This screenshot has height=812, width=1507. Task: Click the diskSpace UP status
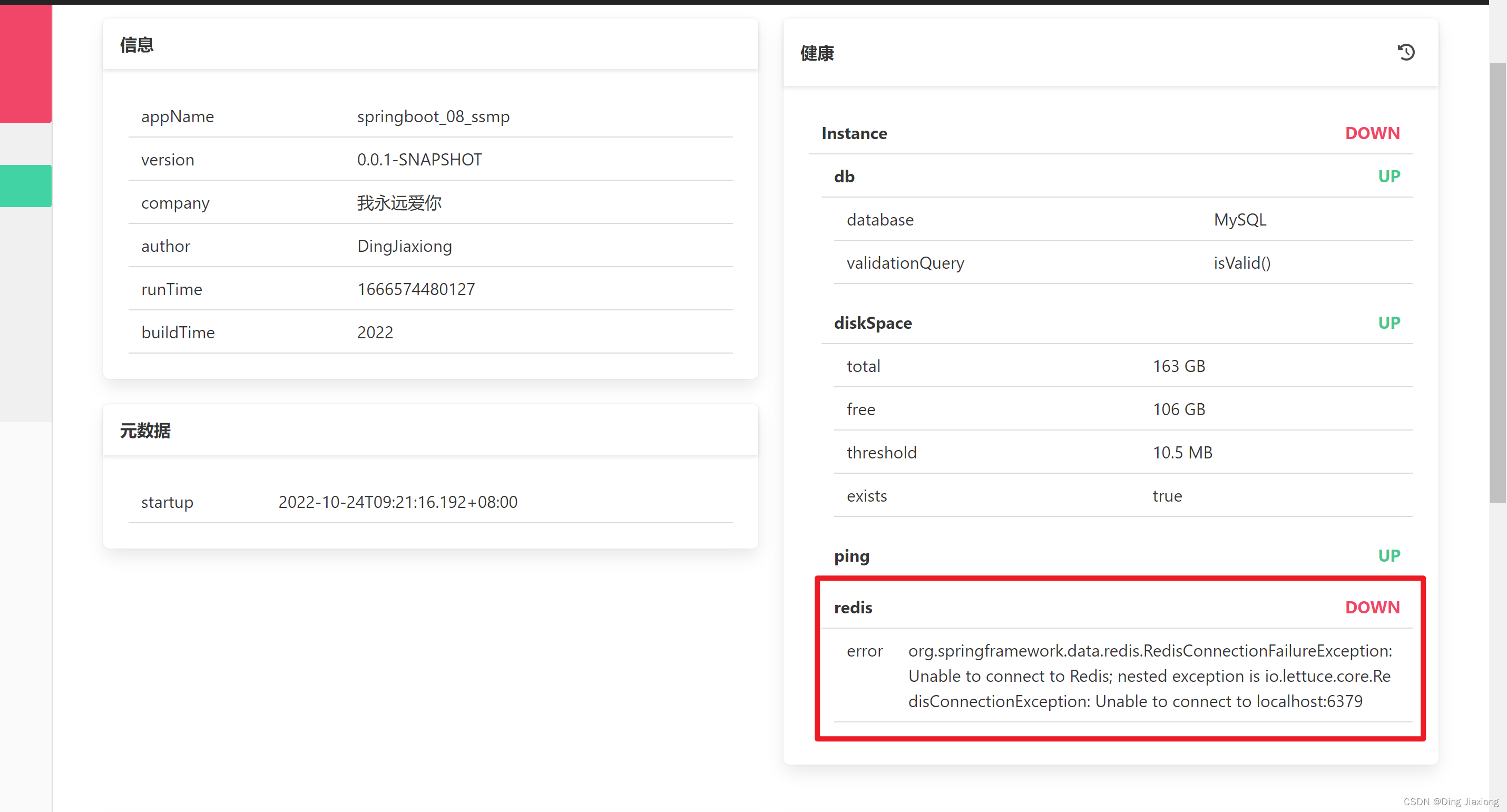tap(1389, 323)
